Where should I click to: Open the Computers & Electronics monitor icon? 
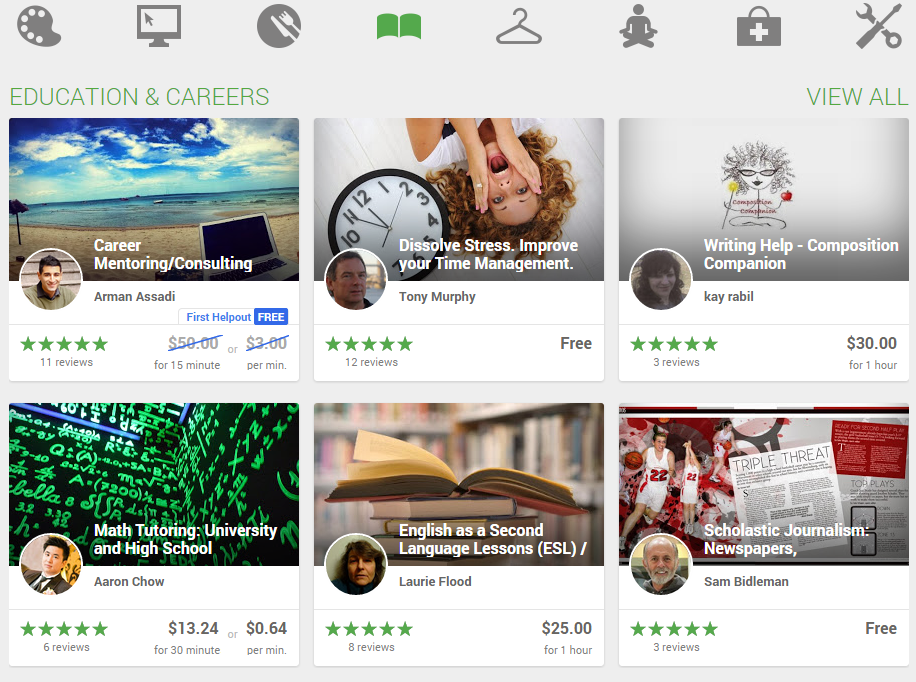158,24
